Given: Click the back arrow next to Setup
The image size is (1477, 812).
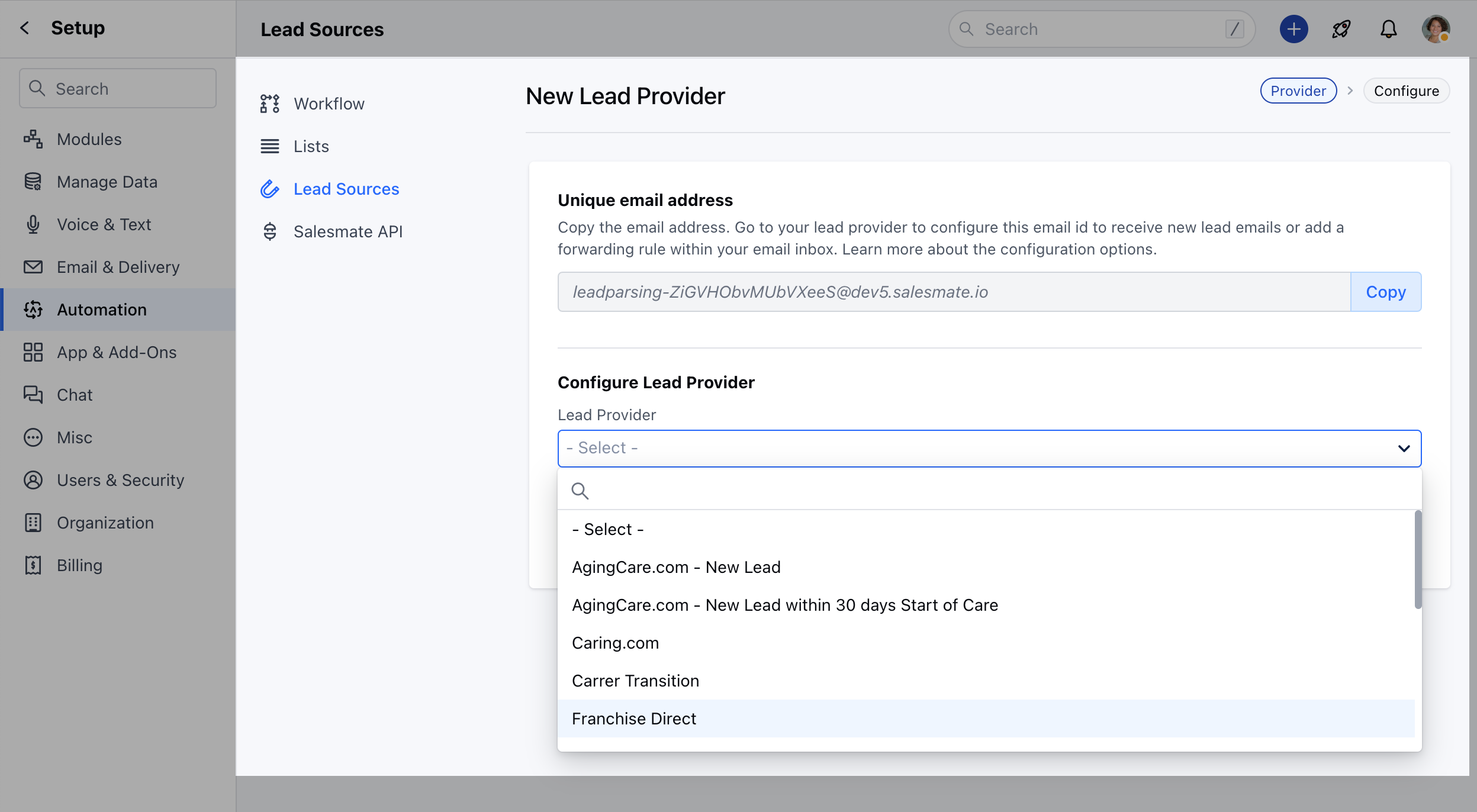Looking at the screenshot, I should pyautogui.click(x=24, y=28).
